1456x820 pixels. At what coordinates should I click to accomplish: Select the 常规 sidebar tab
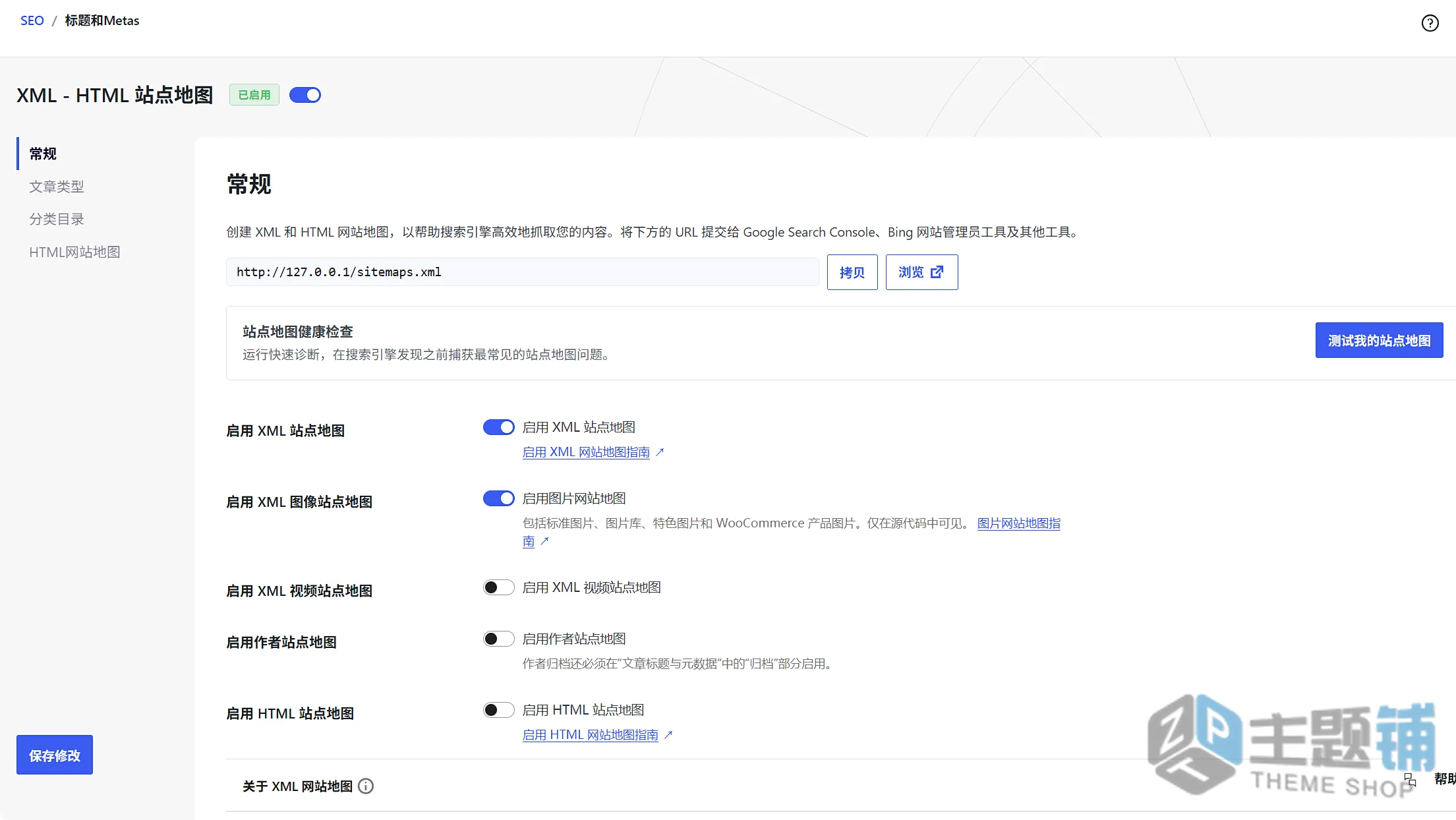[43, 154]
